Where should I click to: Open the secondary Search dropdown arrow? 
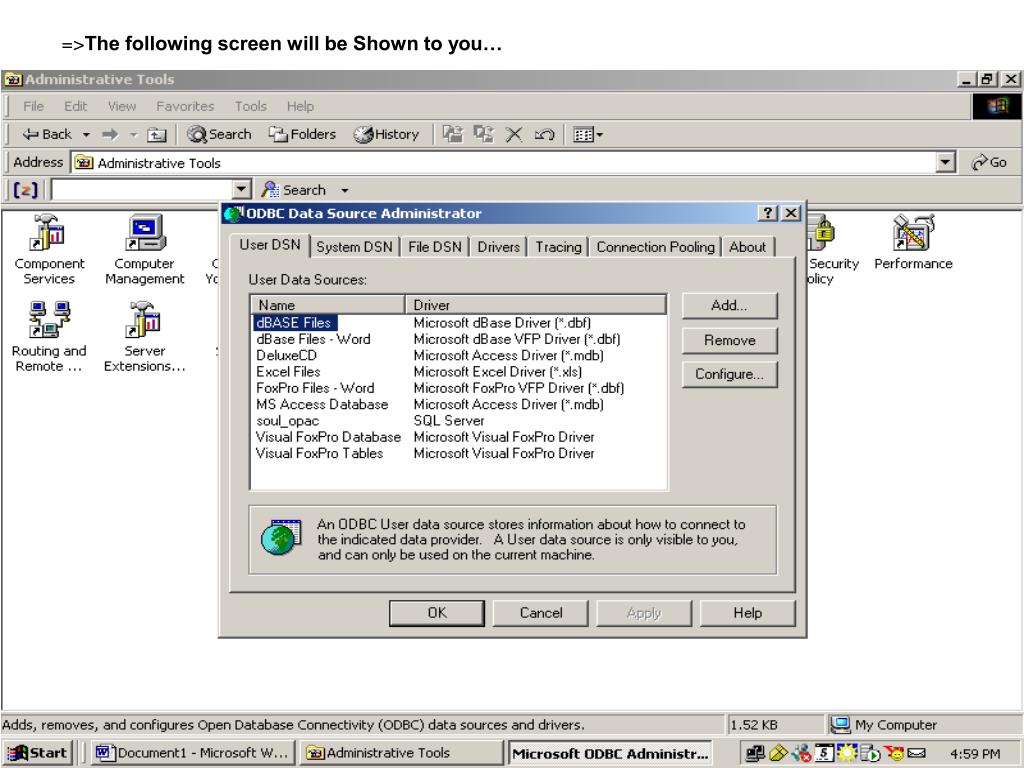click(344, 191)
